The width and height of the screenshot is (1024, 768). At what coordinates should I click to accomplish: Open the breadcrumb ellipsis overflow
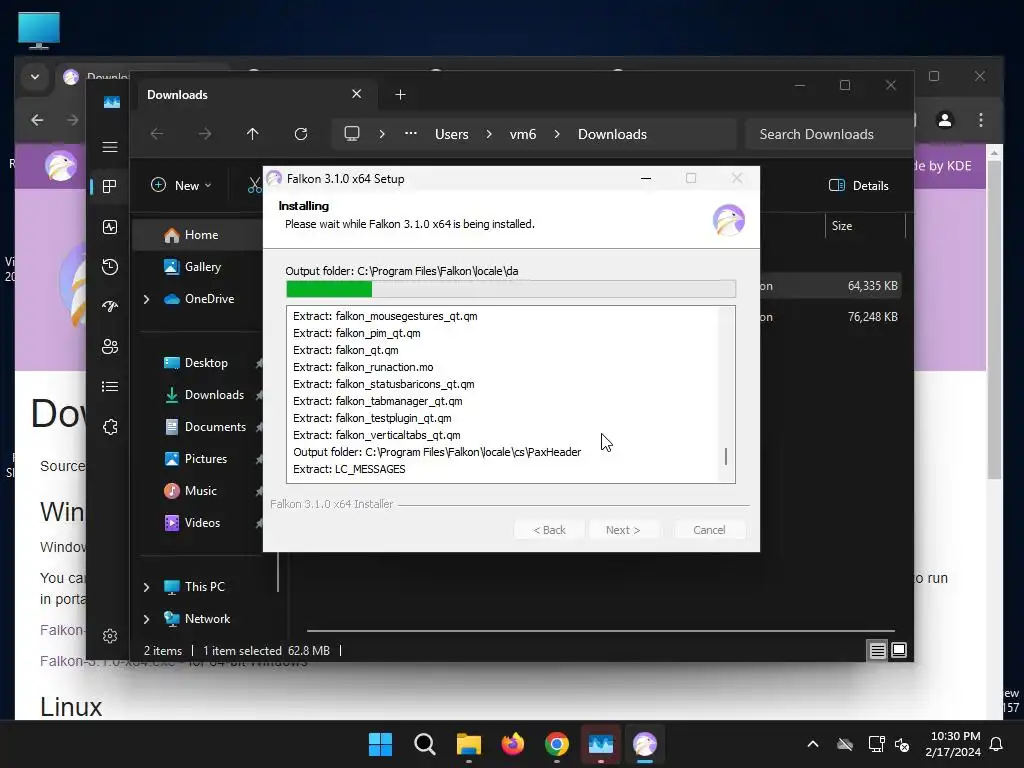(410, 134)
